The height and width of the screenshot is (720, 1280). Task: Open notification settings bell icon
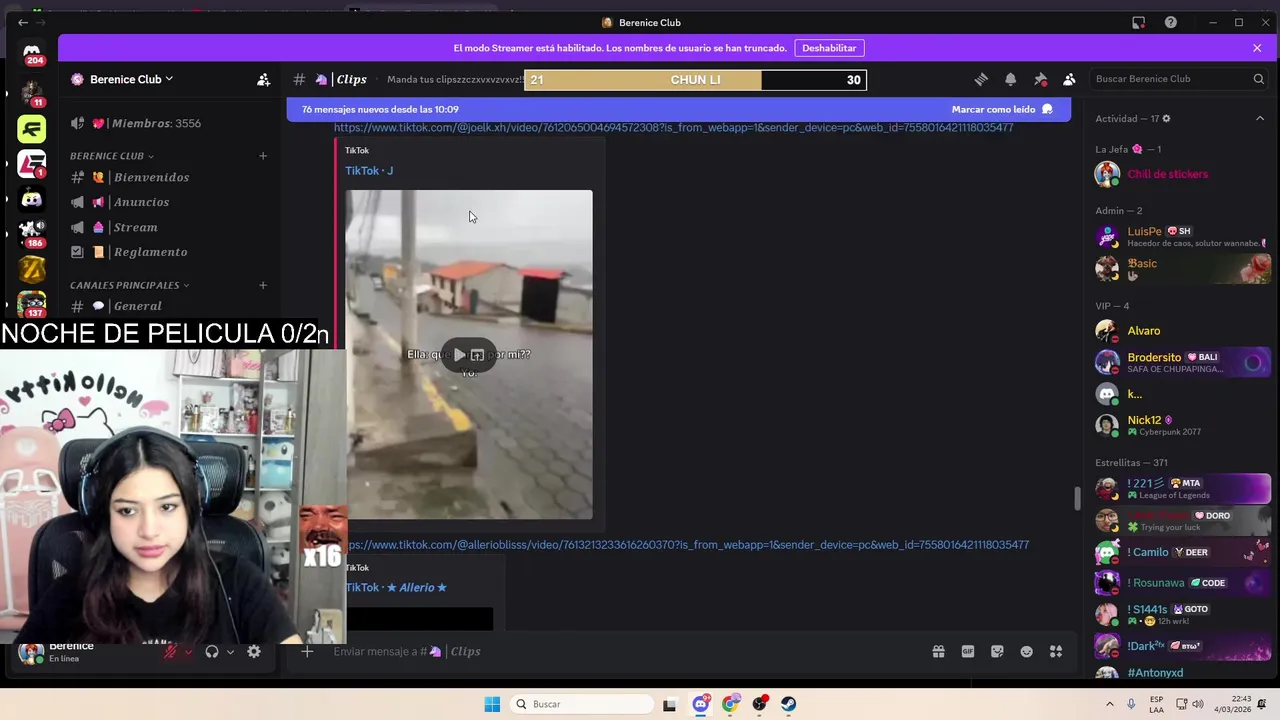tap(1011, 79)
